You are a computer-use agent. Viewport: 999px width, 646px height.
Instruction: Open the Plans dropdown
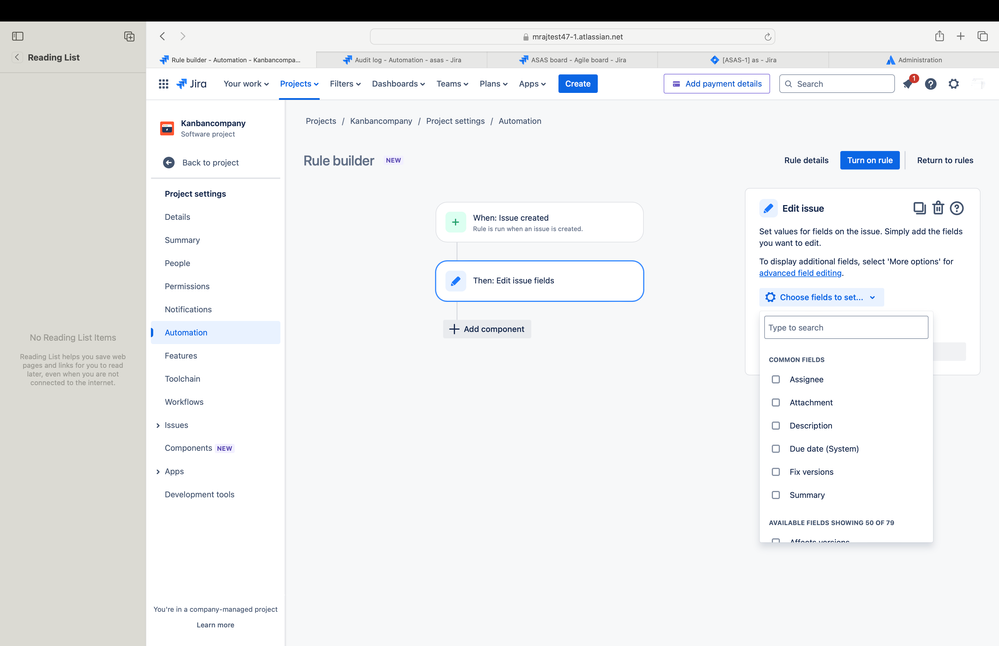coord(493,83)
